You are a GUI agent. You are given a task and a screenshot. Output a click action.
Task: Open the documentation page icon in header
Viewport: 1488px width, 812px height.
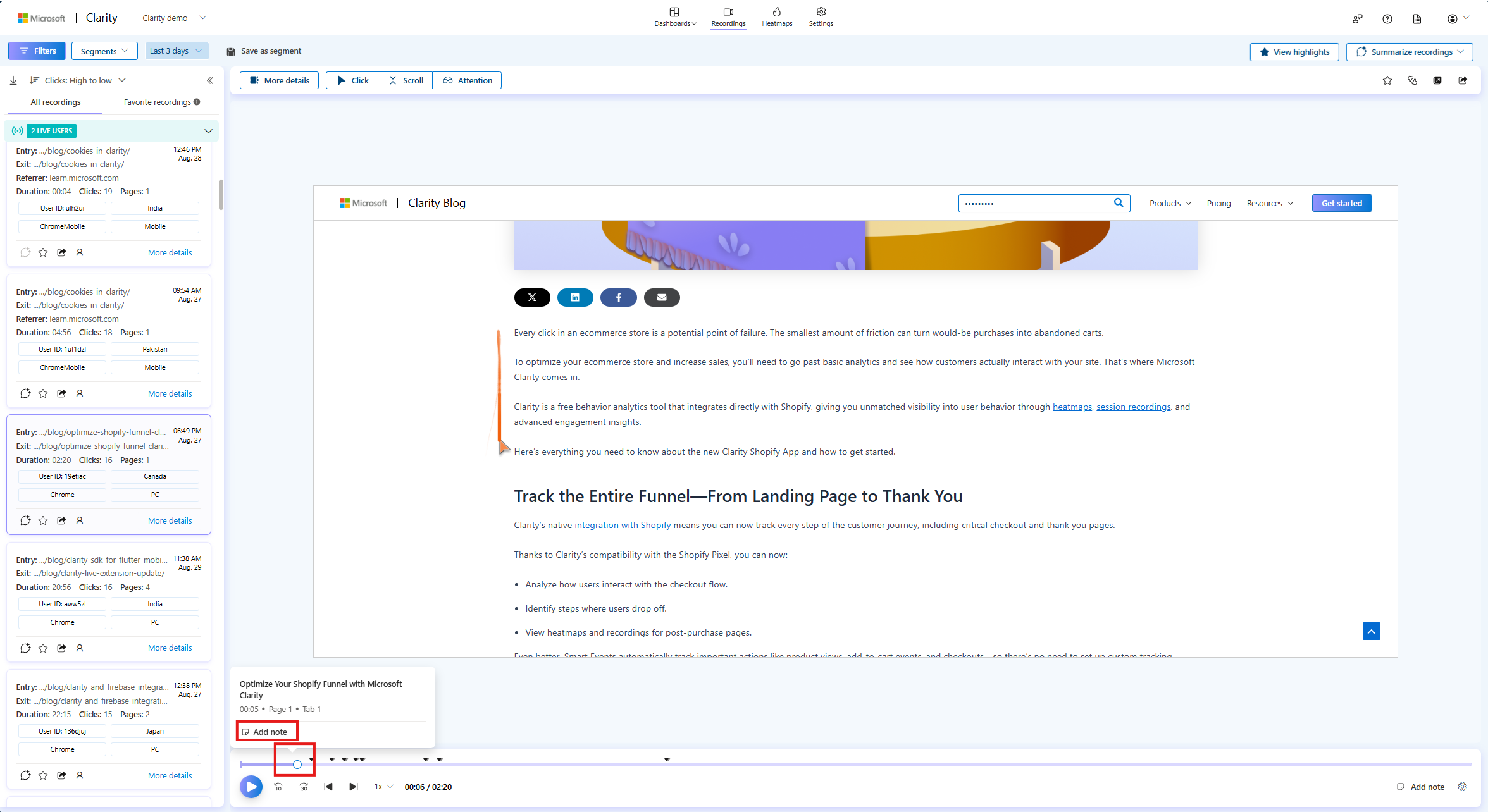(1417, 19)
